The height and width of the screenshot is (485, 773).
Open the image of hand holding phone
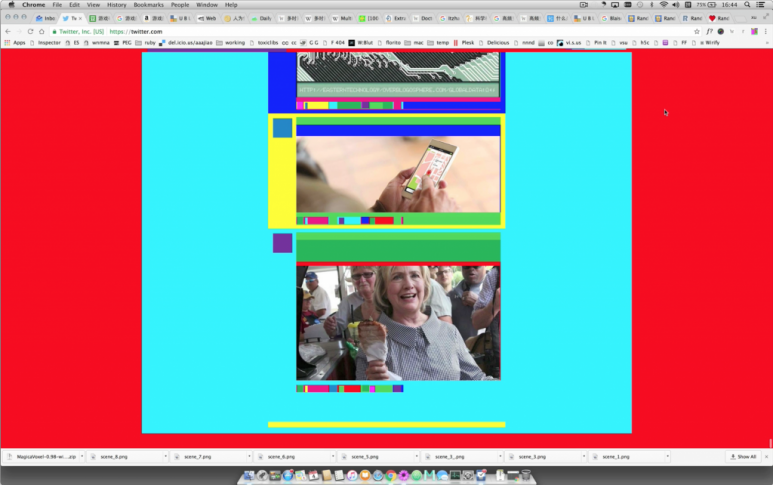pos(398,174)
